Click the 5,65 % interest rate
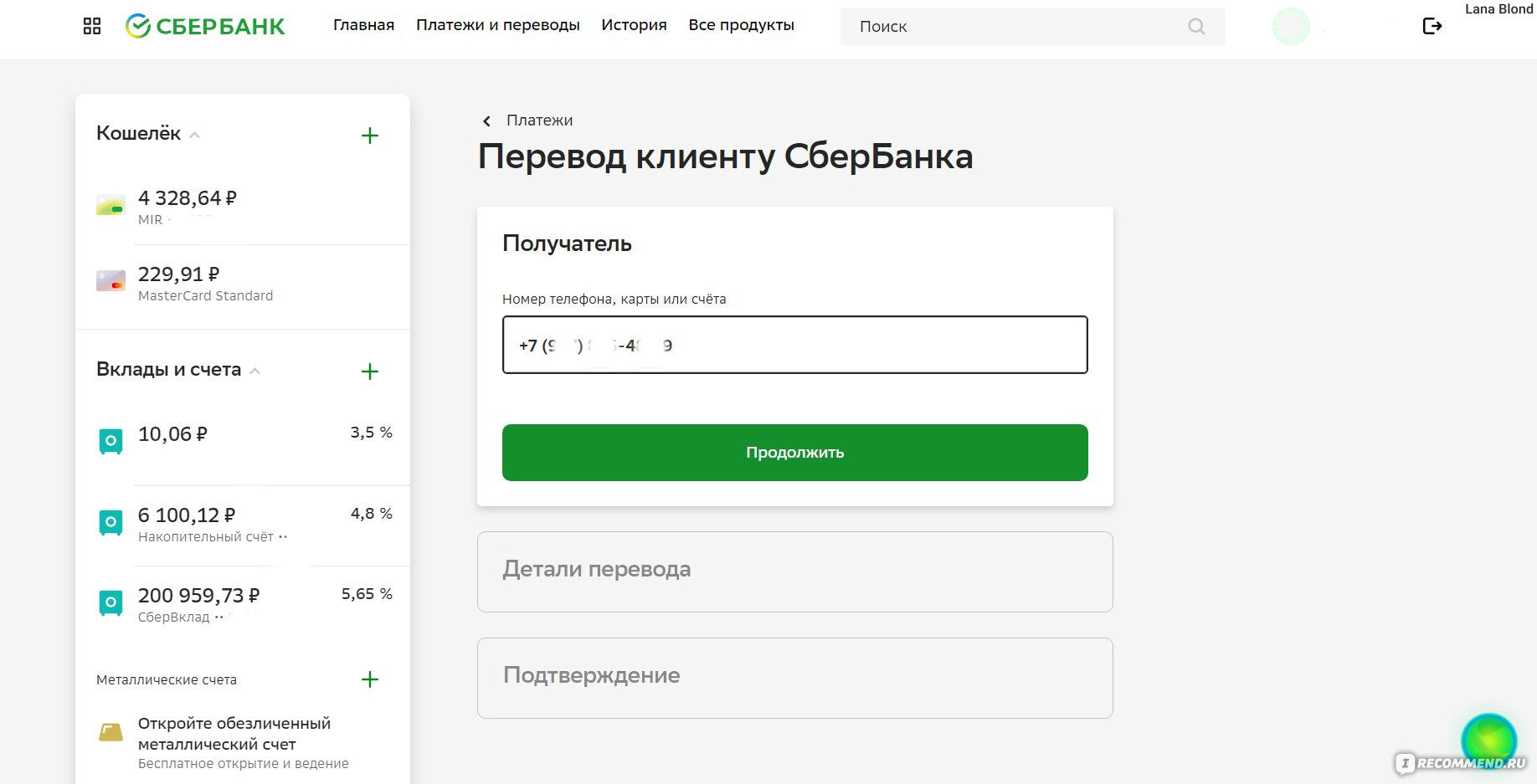This screenshot has height=784, width=1537. [x=367, y=594]
